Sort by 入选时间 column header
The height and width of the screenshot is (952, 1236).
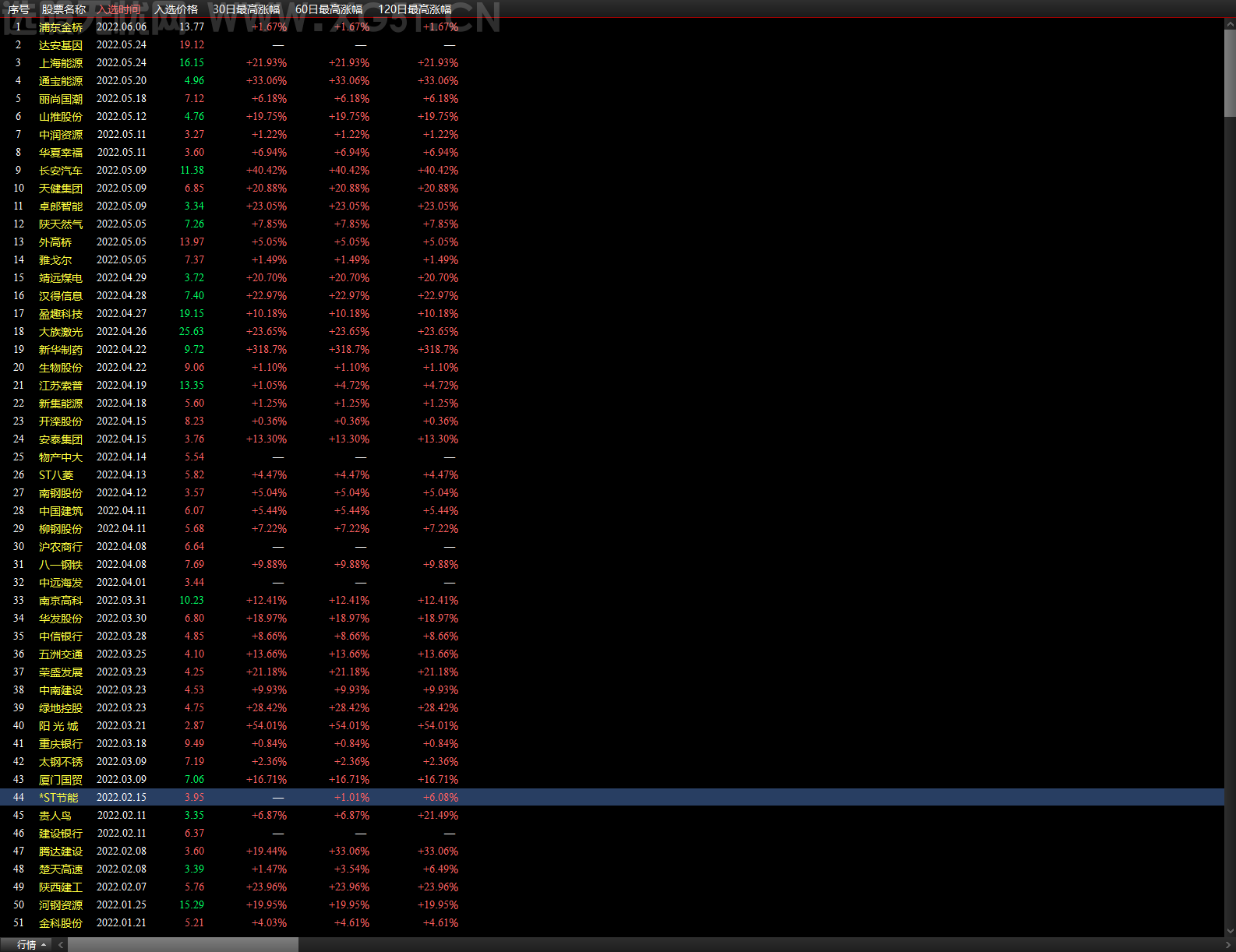[x=119, y=9]
